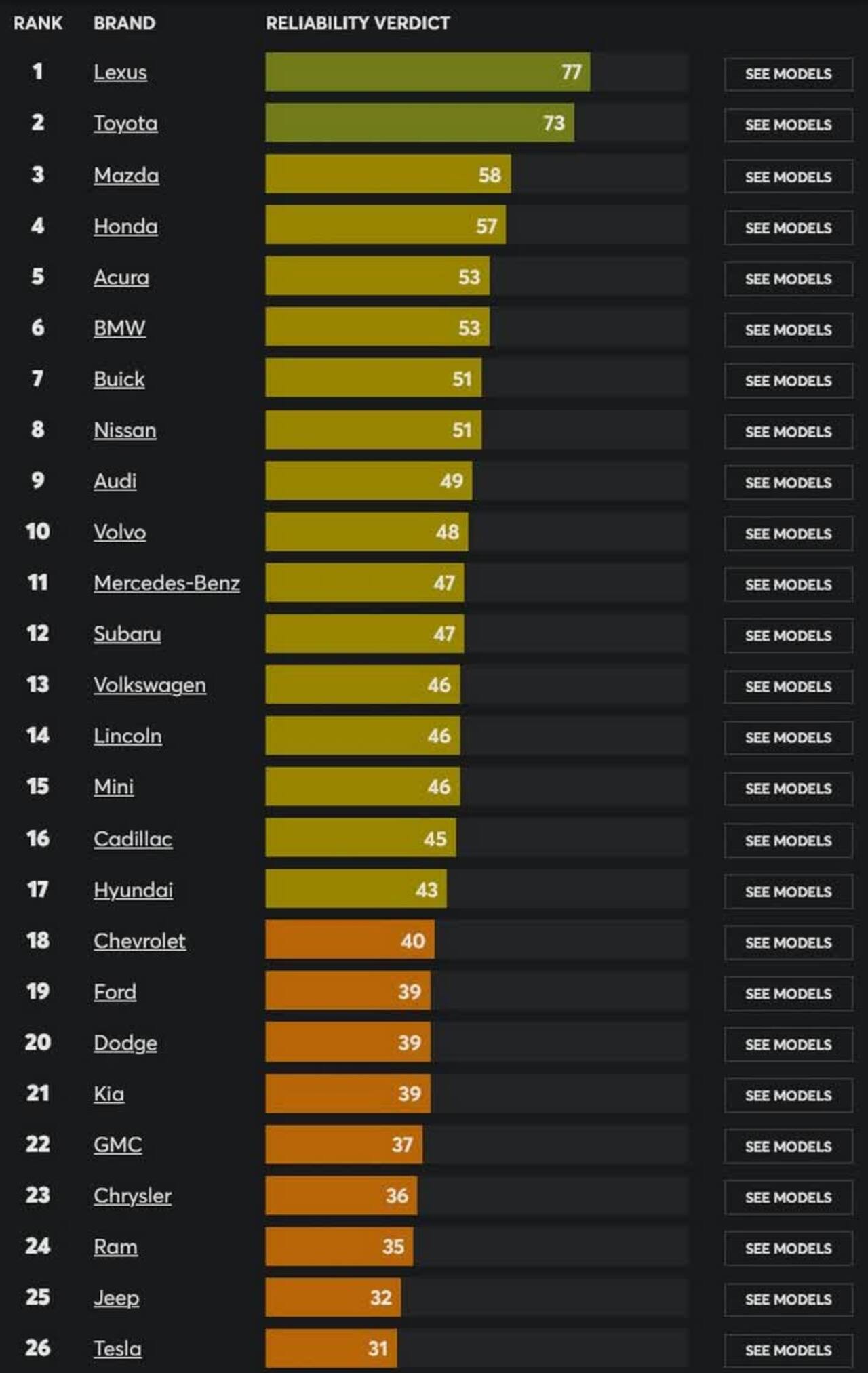Click SEE MODELS for Hyundai
The height and width of the screenshot is (1373, 868).
tap(789, 892)
